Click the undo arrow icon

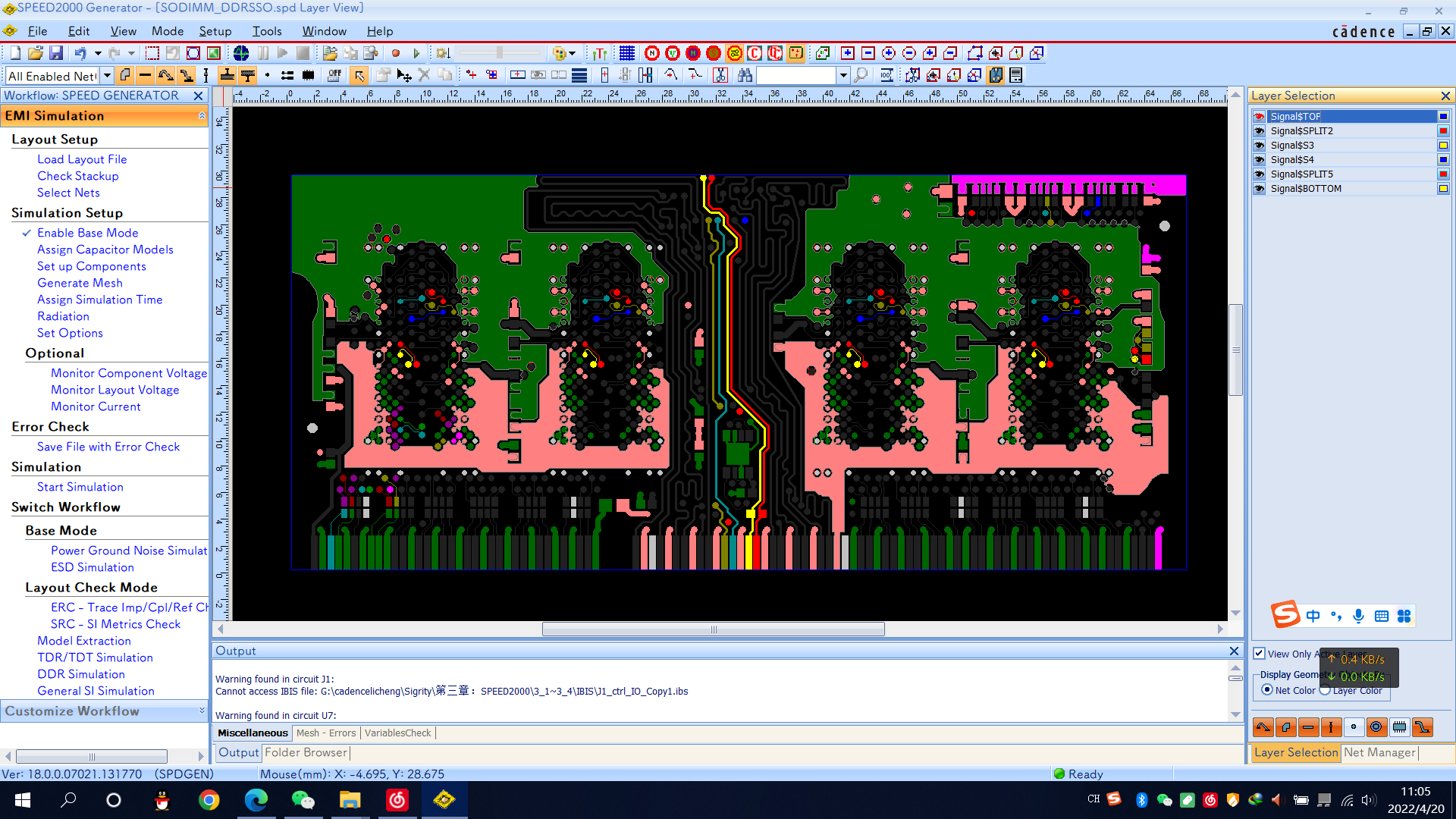80,53
